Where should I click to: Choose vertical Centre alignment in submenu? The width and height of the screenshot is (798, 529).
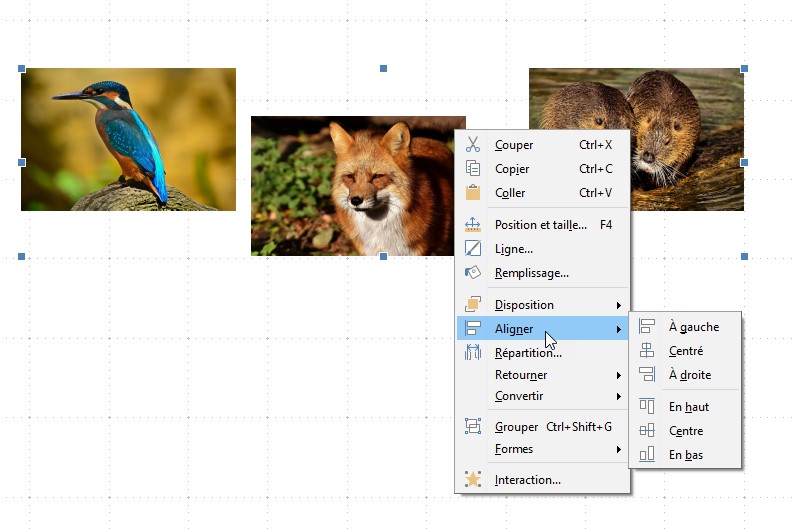(685, 431)
